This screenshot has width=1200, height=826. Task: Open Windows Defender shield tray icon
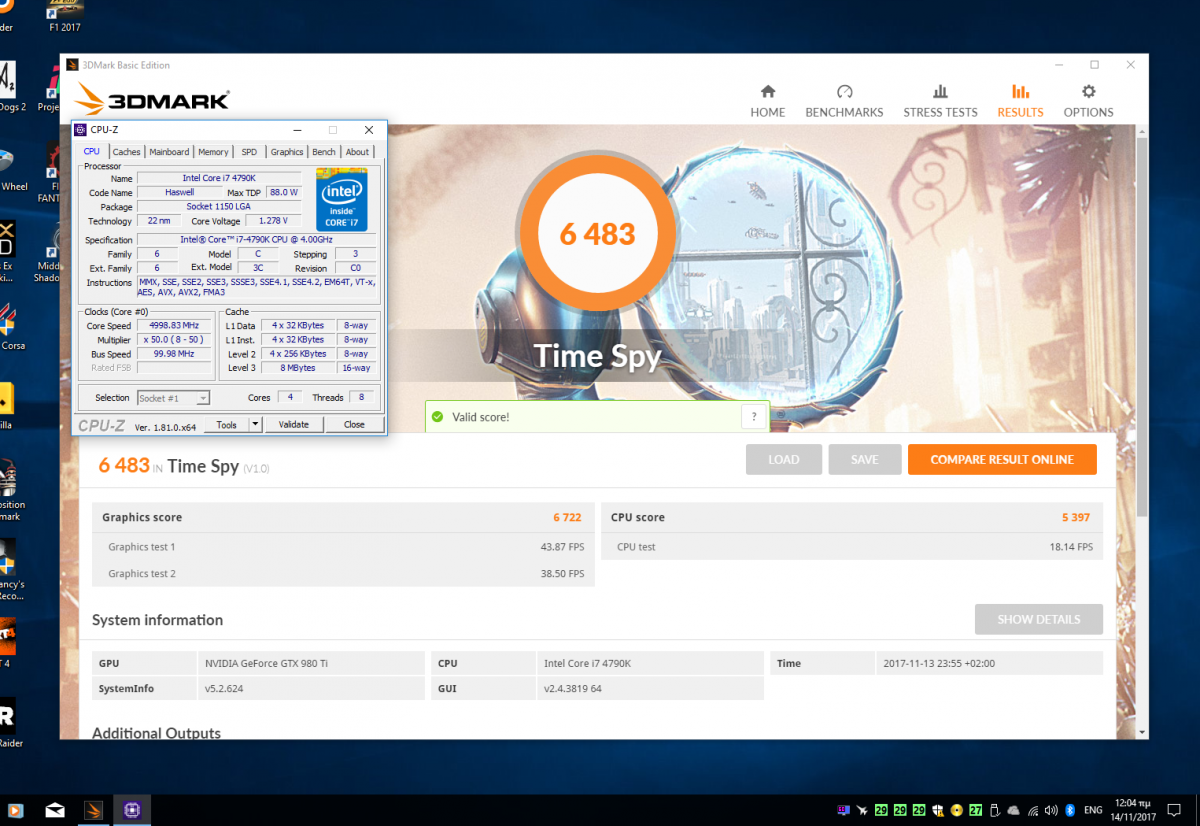click(x=939, y=810)
